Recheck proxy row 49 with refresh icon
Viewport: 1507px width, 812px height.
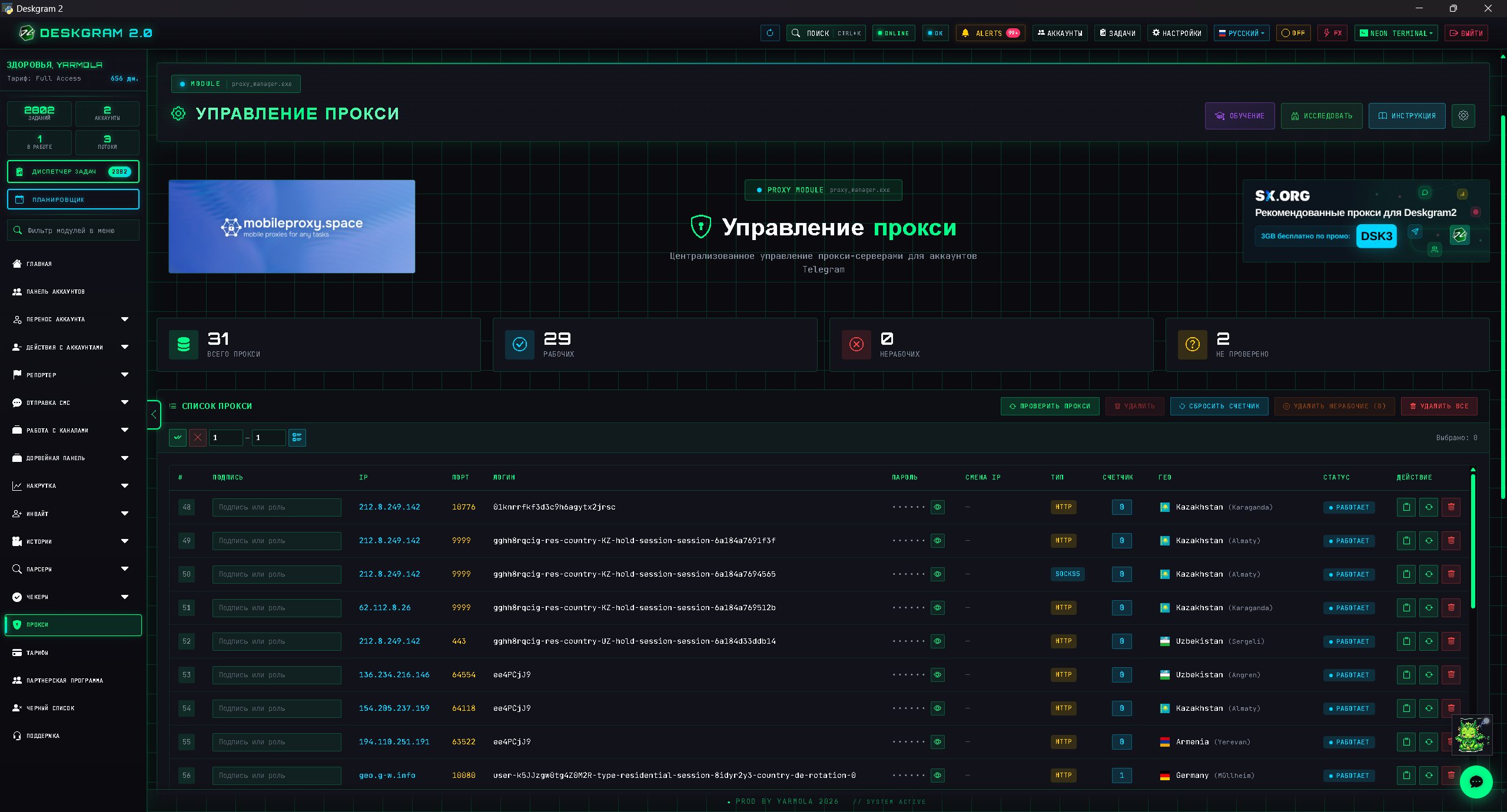point(1429,540)
